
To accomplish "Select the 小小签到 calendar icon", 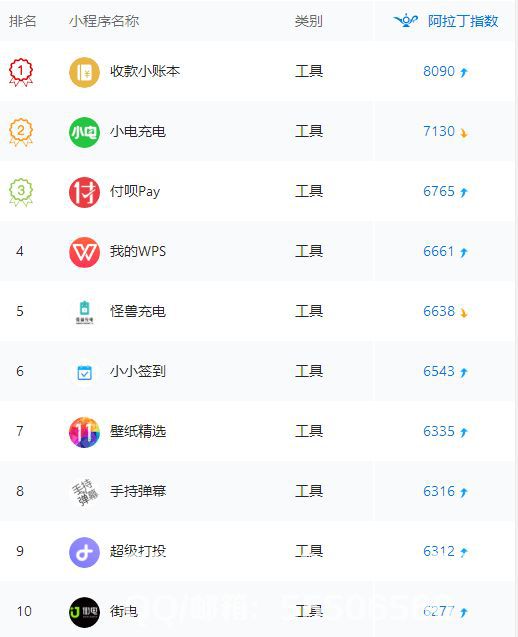I will (x=84, y=372).
